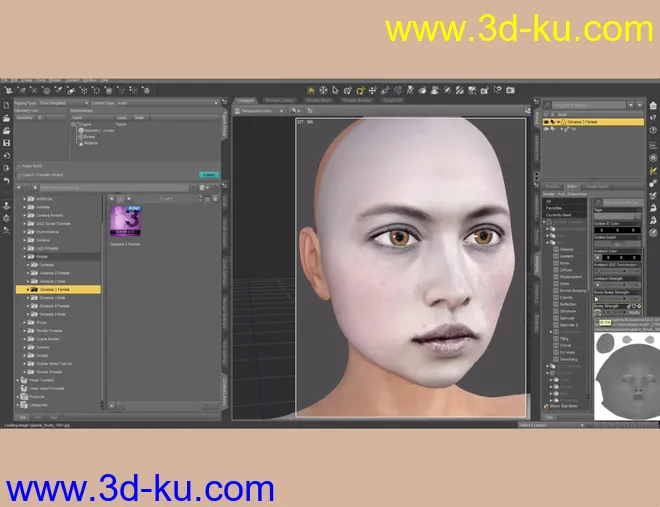Screen dimensions: 660x507
Task: Expand the Categories tree arrow
Action: click(x=17, y=405)
